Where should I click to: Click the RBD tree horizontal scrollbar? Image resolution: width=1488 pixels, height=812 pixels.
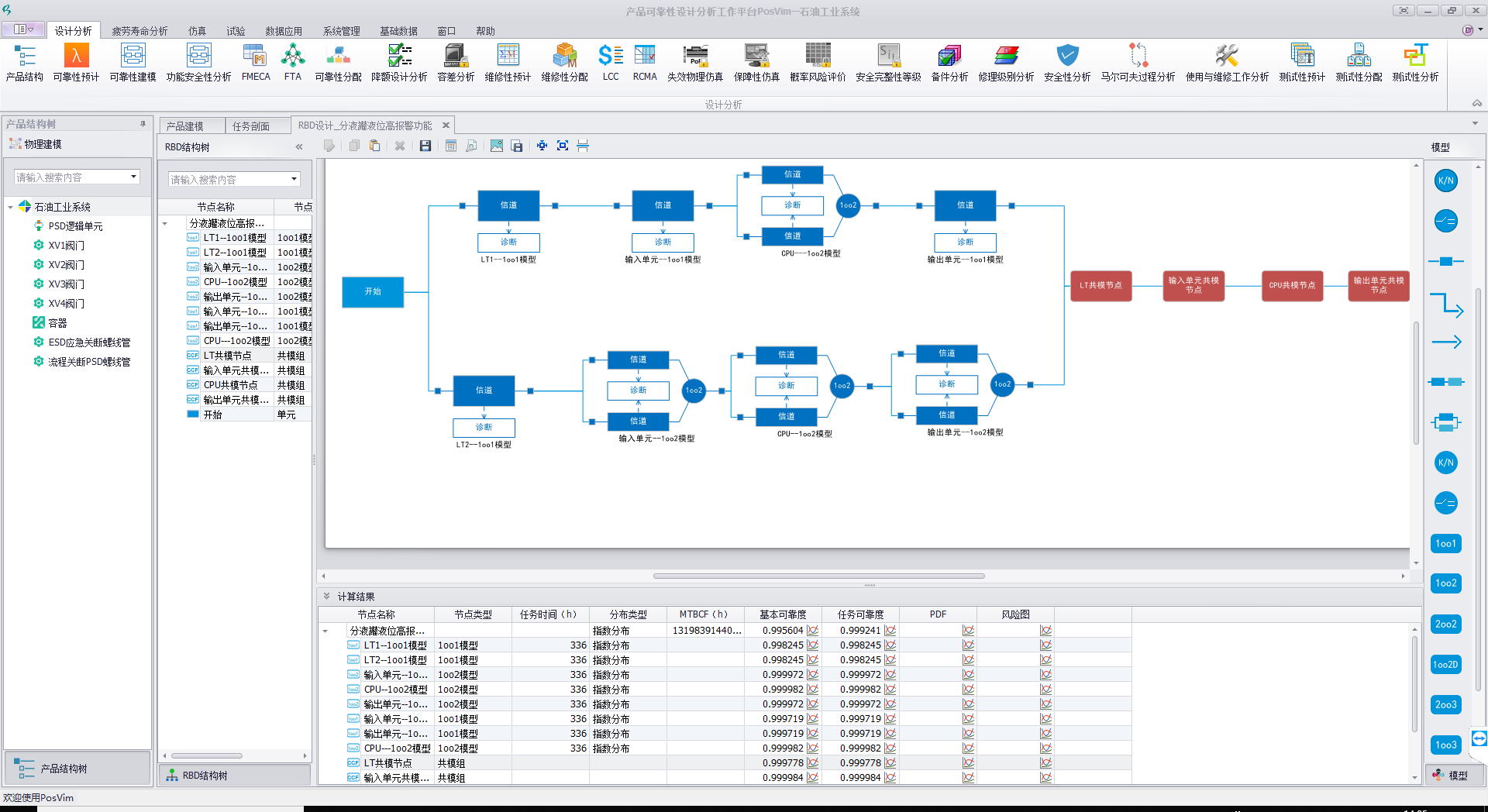point(207,755)
